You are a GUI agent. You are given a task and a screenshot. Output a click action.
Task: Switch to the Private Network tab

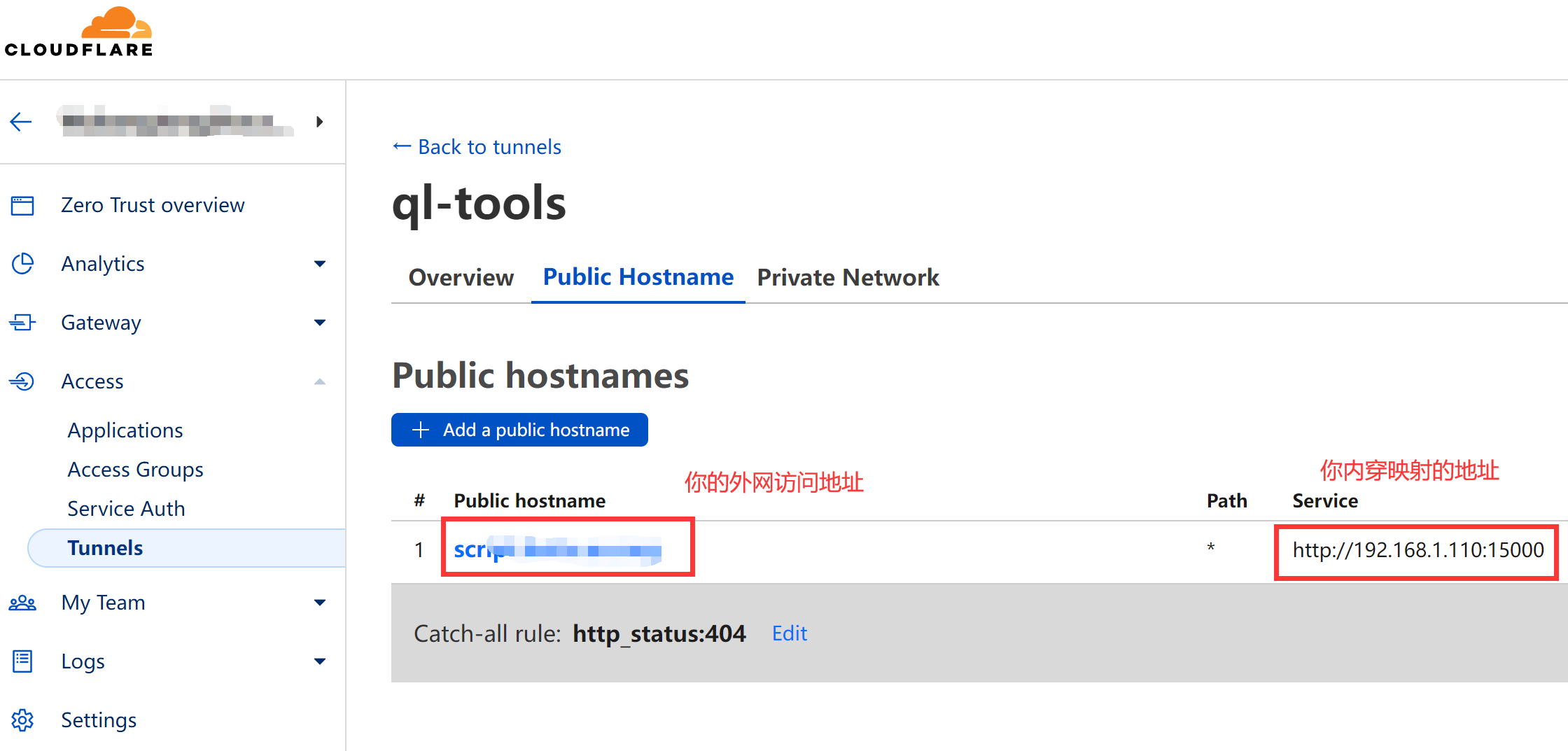[848, 278]
